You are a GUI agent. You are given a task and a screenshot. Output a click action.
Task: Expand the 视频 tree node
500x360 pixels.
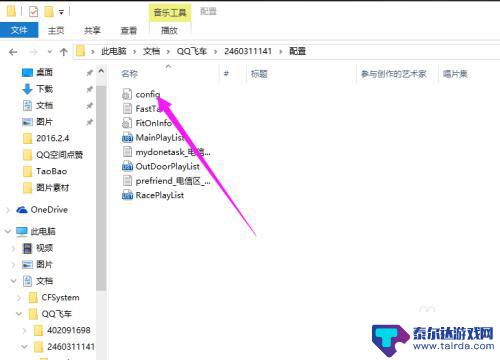[13, 248]
